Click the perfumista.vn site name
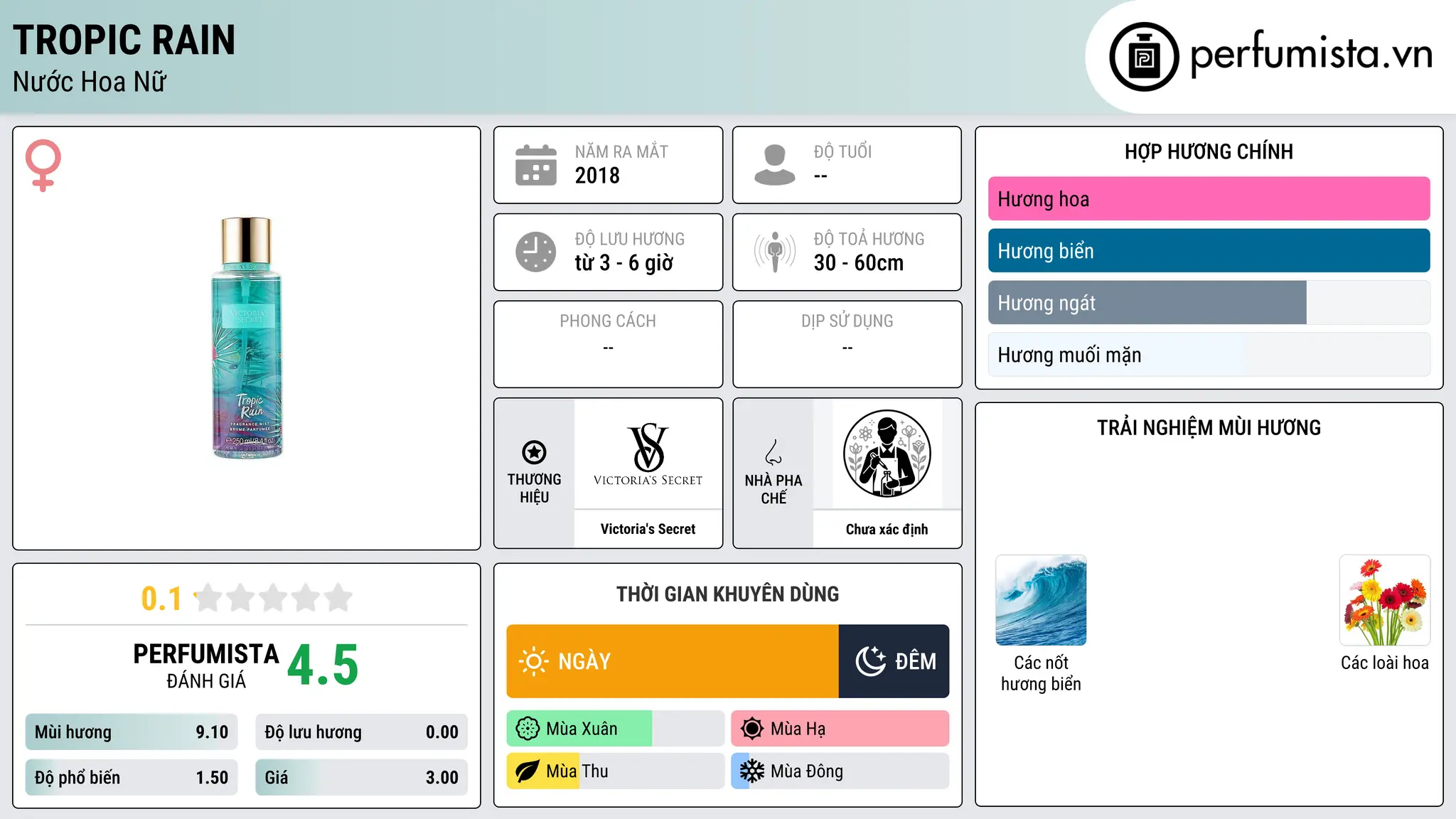 1311,54
